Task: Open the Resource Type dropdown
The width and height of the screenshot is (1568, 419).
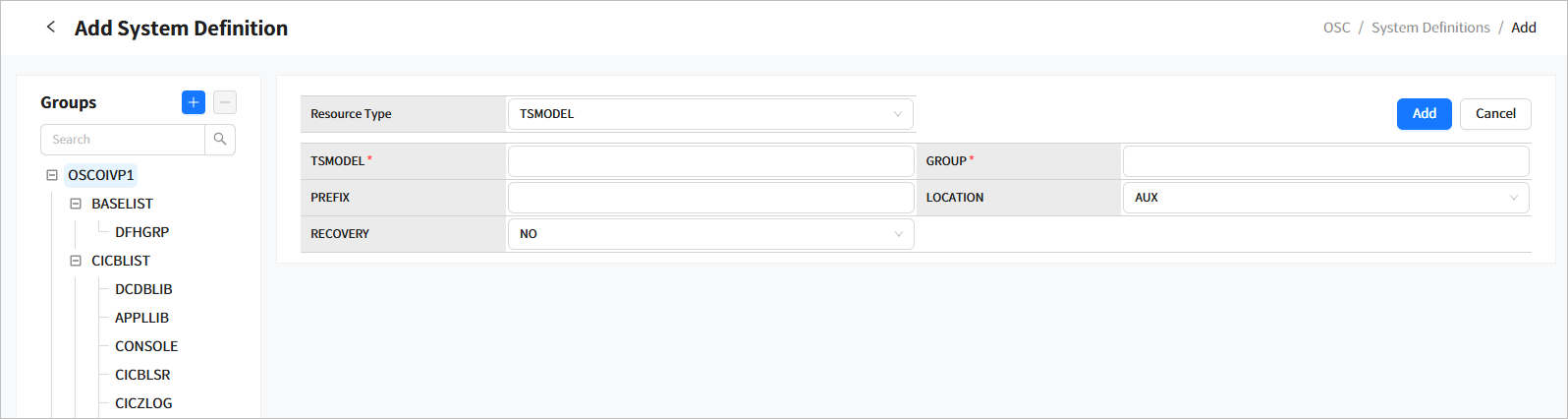Action: pos(710,114)
